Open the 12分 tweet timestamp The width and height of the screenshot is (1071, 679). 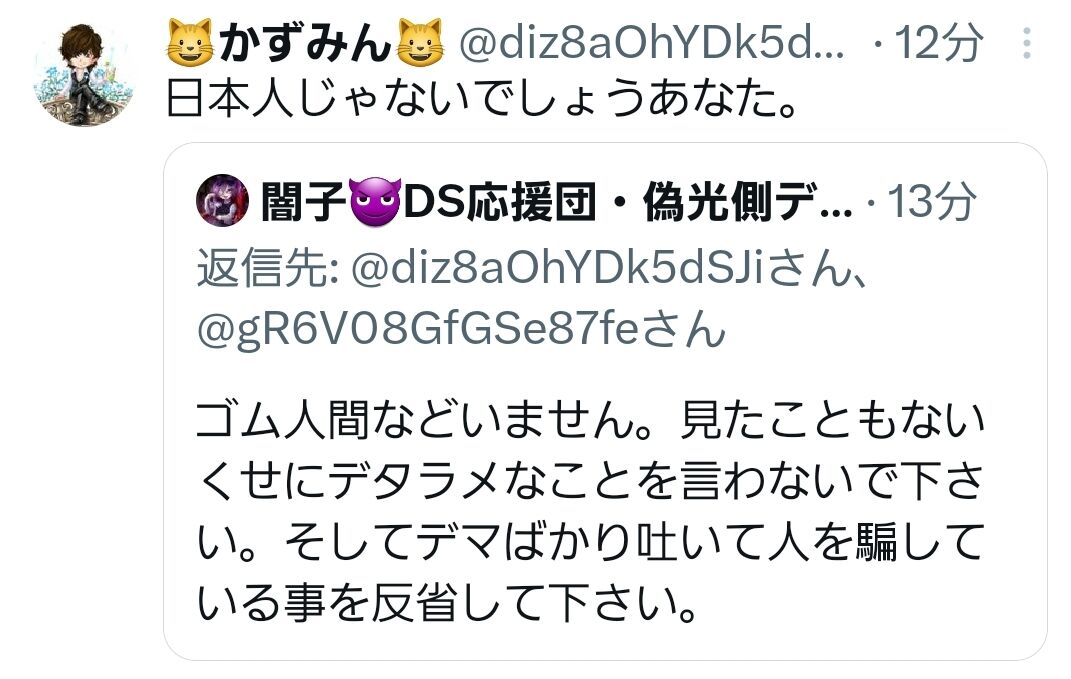pos(938,43)
